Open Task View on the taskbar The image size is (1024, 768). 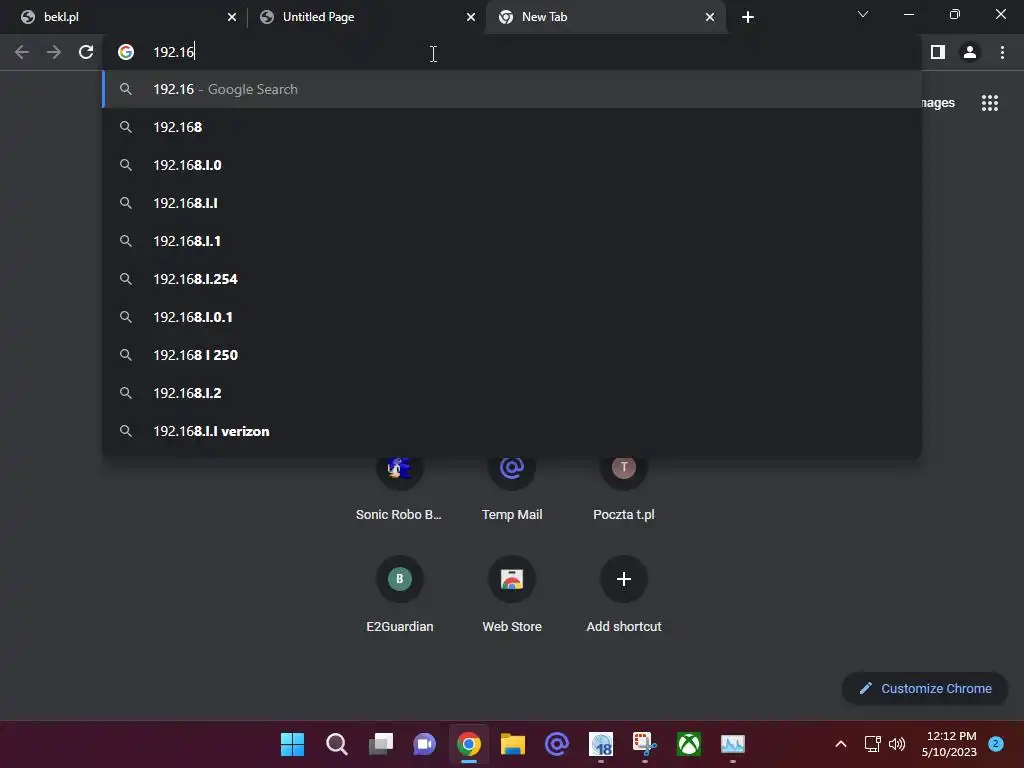[x=381, y=744]
